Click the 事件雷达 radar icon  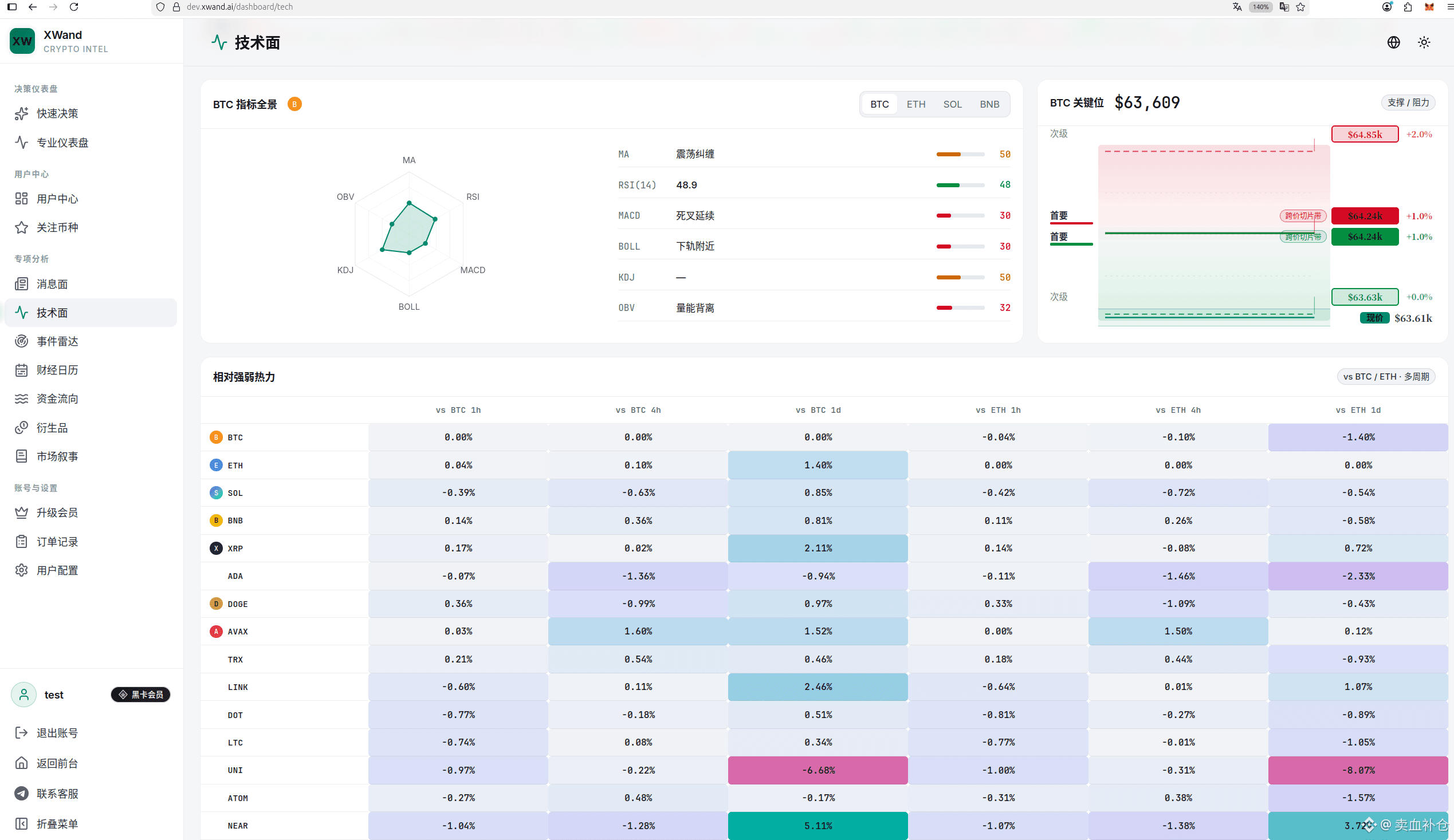[x=21, y=341]
